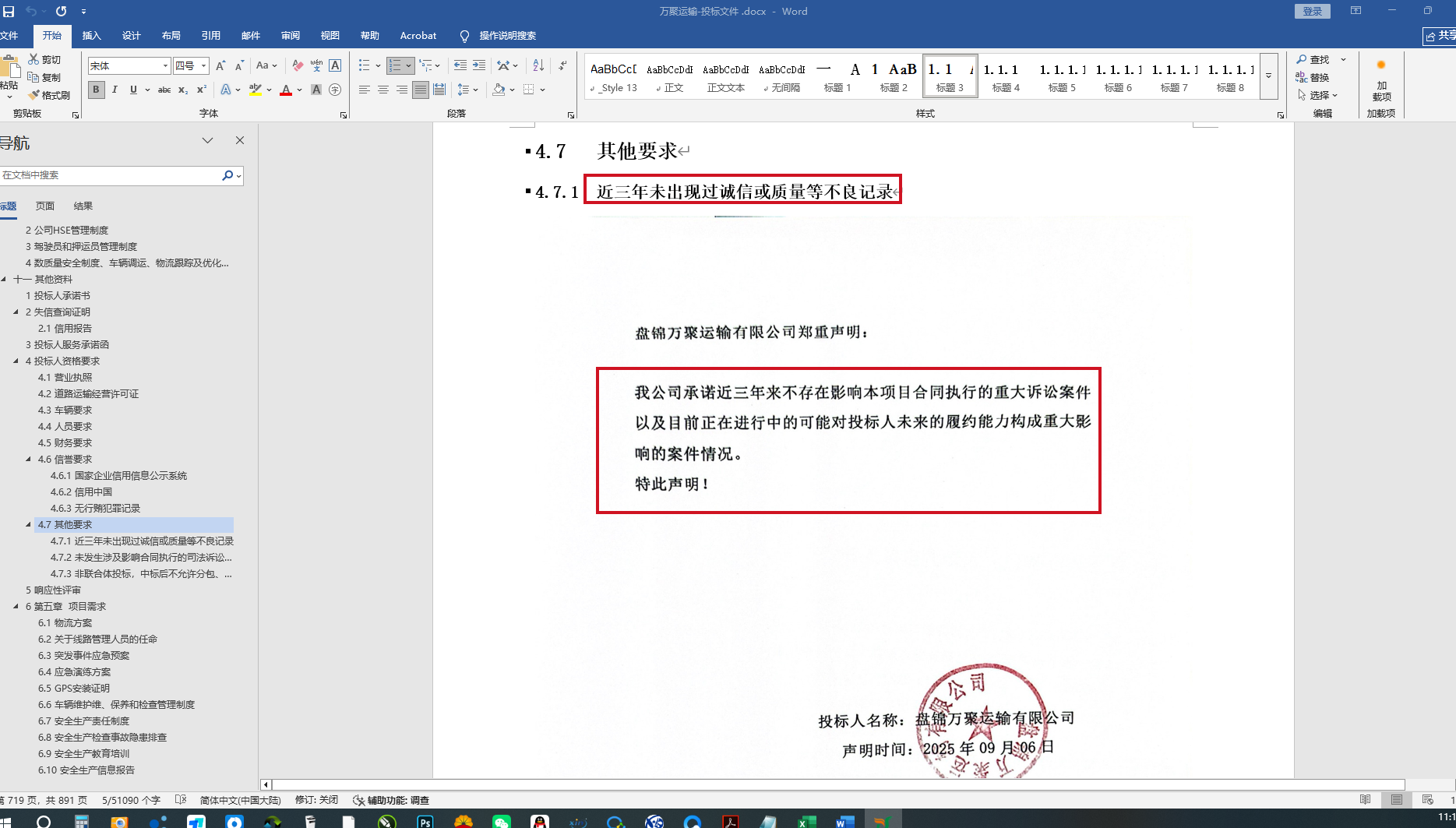1456x828 pixels.
Task: Click the 登录 sign-in button
Action: point(1313,12)
